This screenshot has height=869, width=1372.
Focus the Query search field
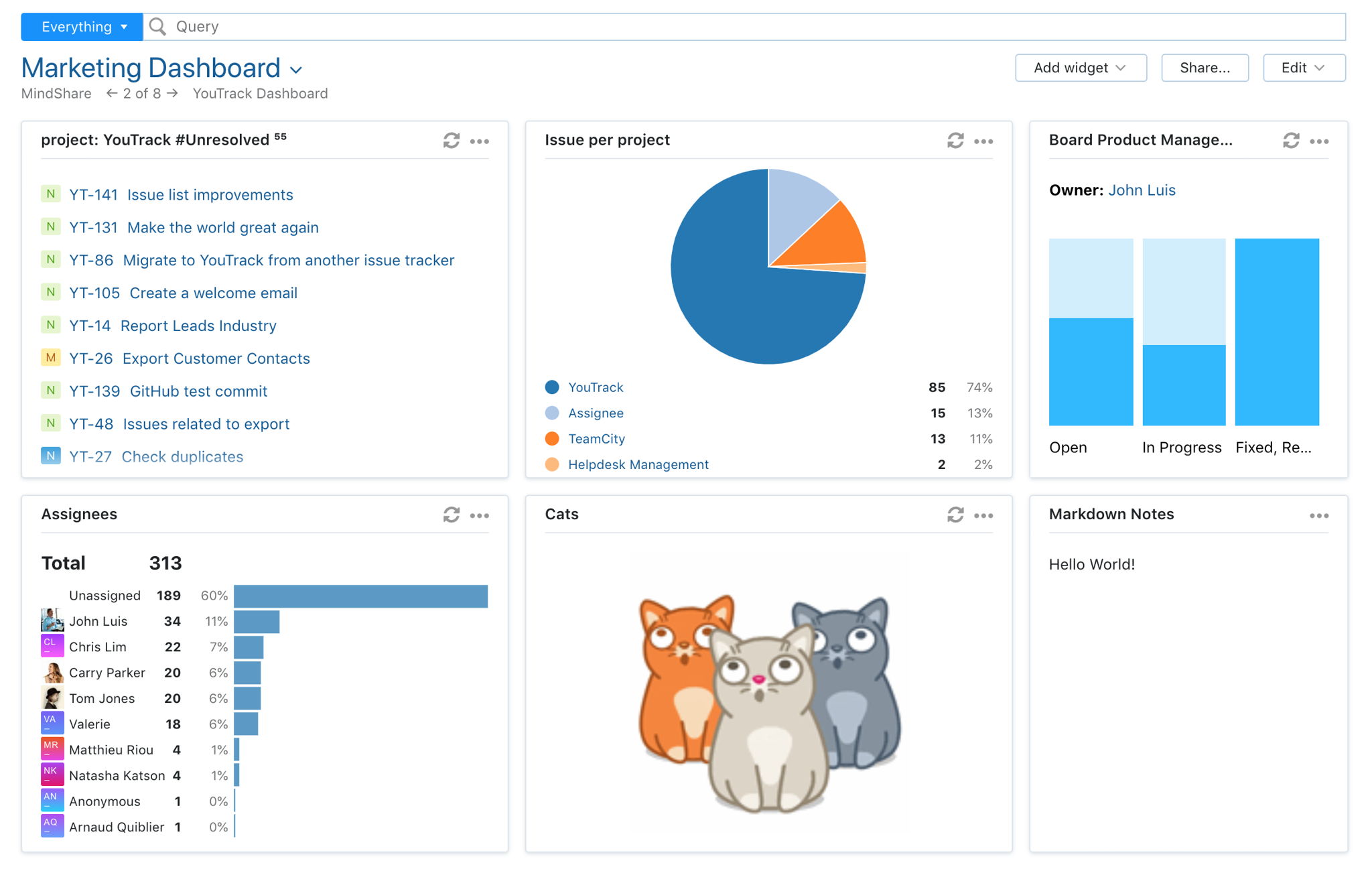pos(744,27)
